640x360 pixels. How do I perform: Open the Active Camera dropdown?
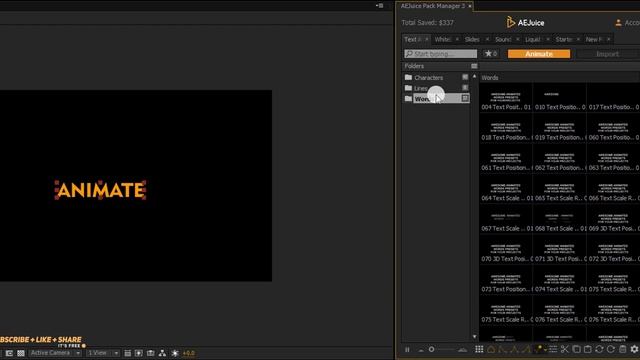pos(55,353)
